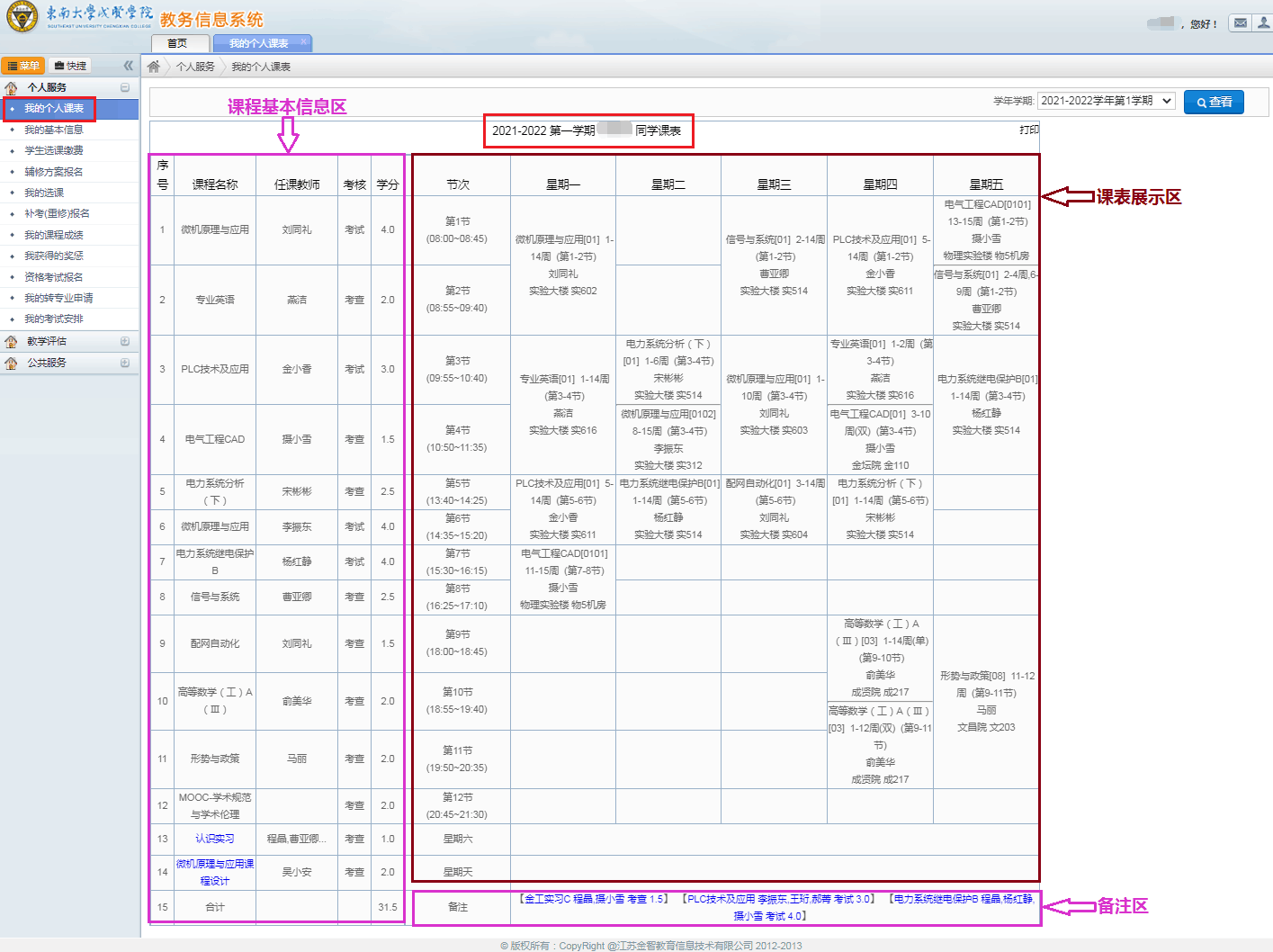Click the 电气工程CAD course name in row 4

click(215, 439)
